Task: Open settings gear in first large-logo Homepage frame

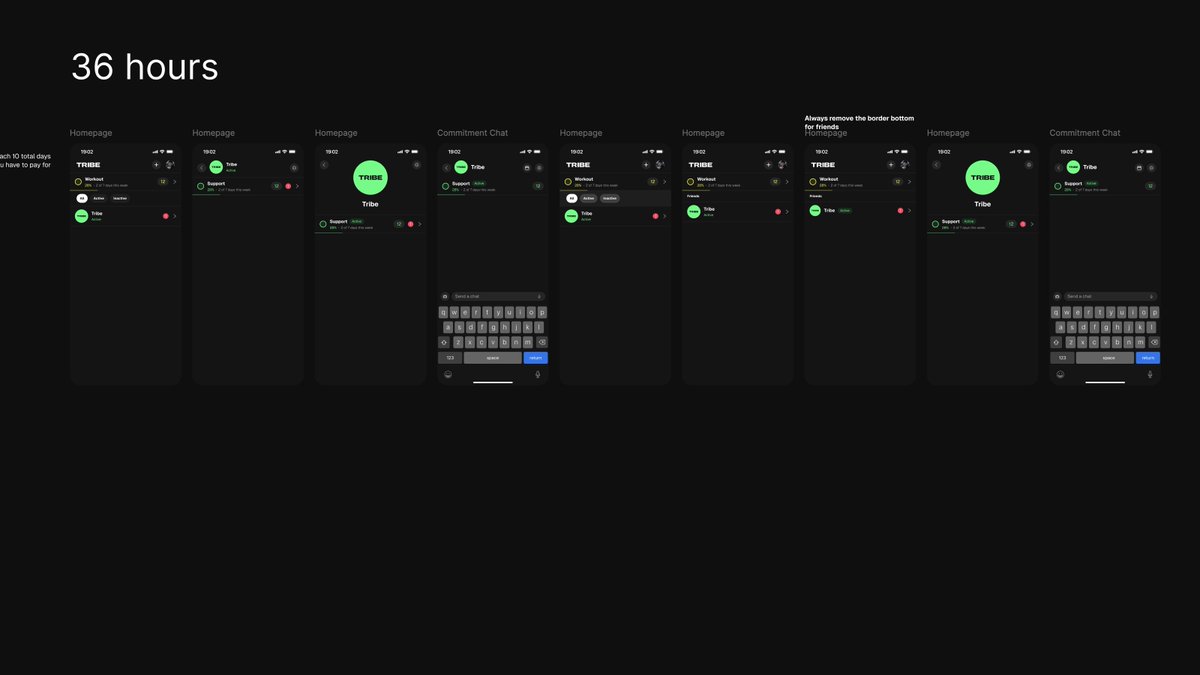Action: pos(417,164)
